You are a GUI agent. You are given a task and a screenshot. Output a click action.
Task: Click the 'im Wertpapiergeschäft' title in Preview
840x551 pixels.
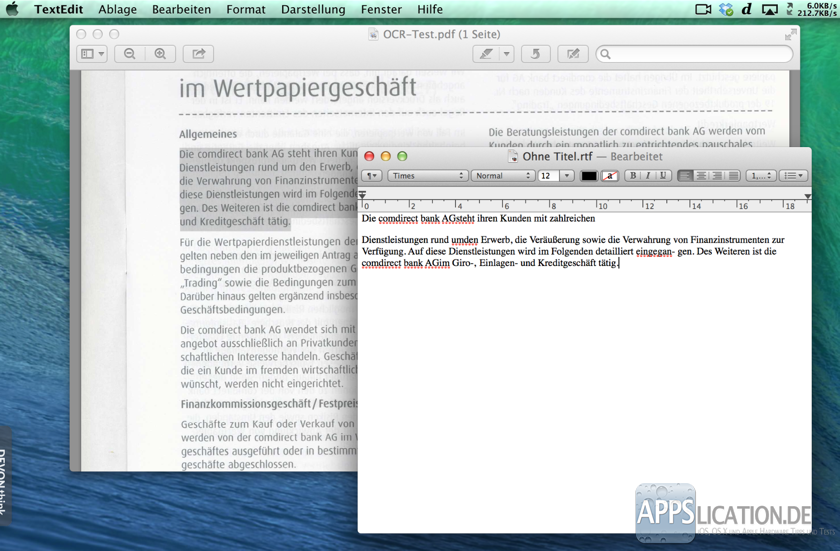click(298, 88)
